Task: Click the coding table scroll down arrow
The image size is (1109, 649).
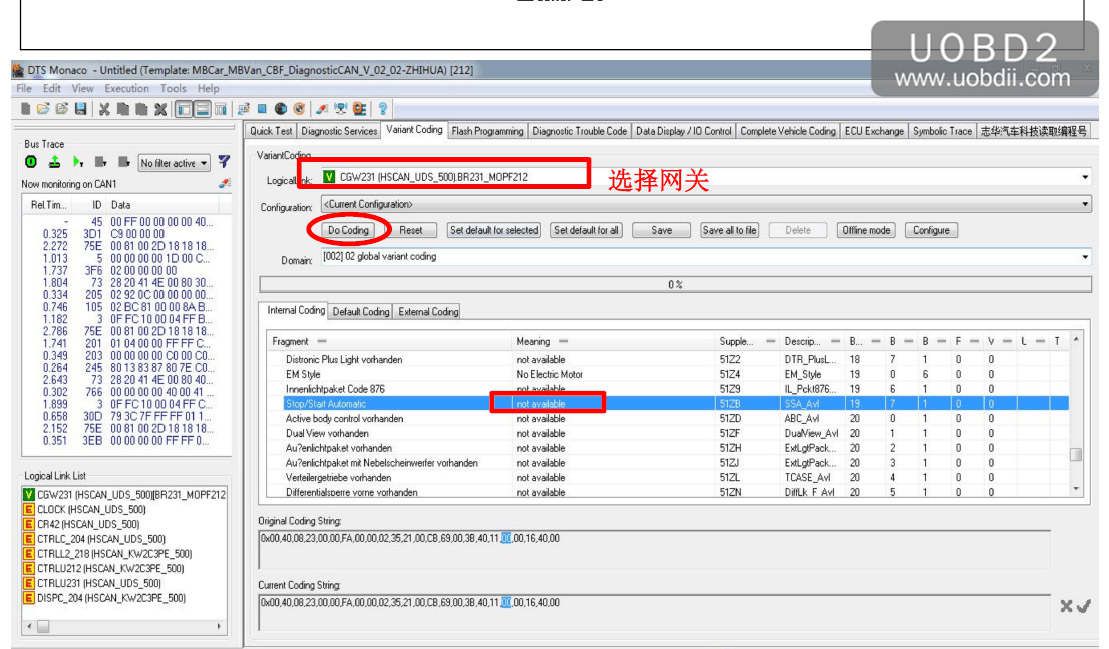Action: pyautogui.click(x=1076, y=489)
